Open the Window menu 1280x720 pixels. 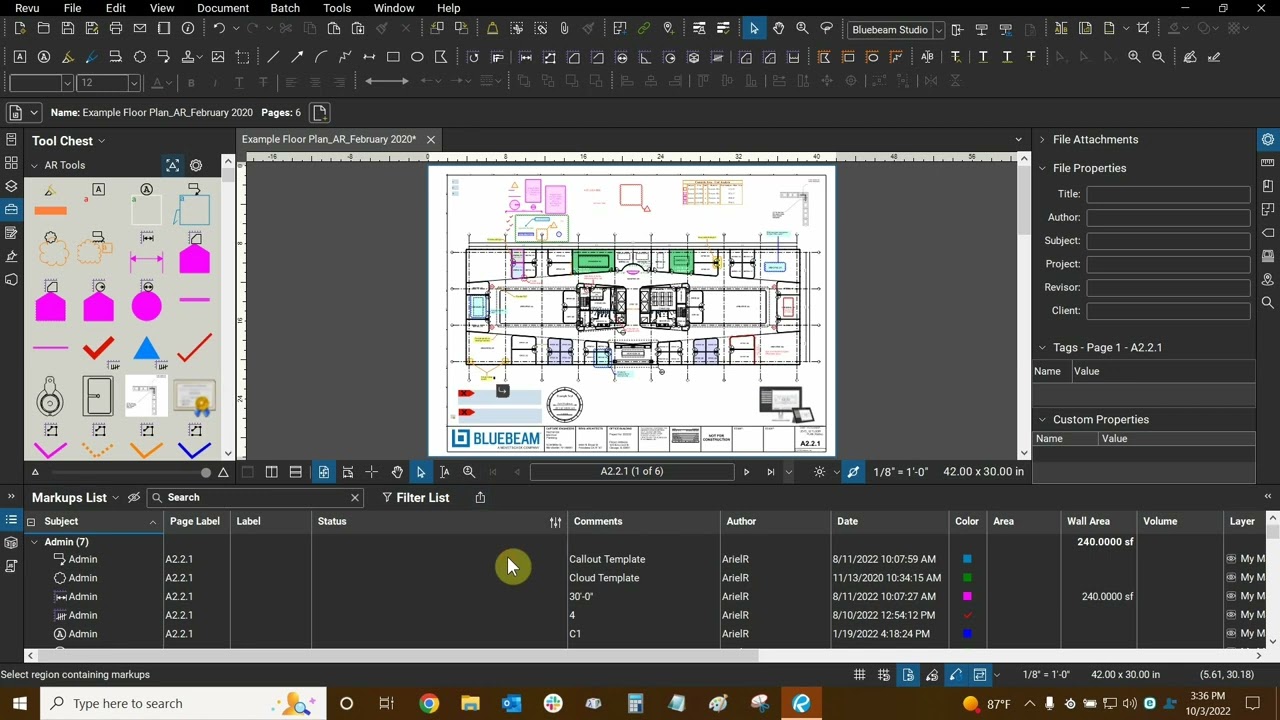(x=394, y=8)
